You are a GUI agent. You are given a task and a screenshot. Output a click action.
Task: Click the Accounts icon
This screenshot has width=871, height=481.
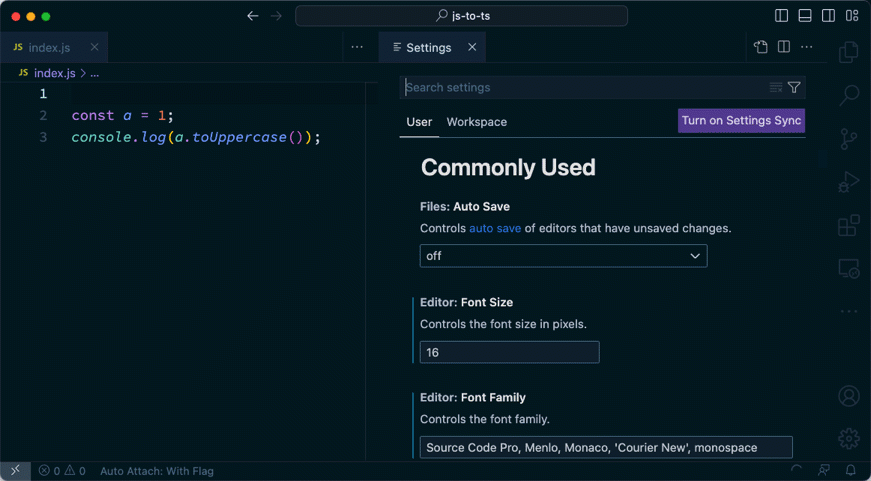coord(849,396)
